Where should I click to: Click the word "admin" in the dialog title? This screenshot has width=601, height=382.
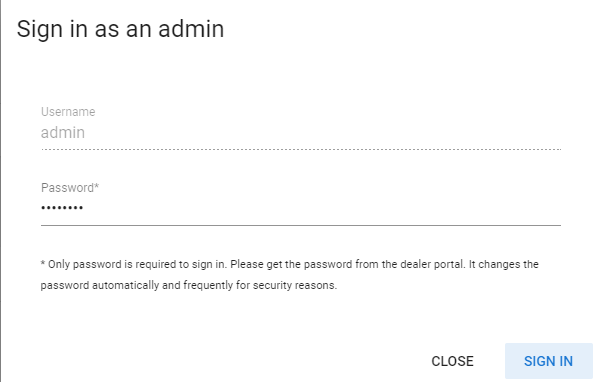[191, 29]
